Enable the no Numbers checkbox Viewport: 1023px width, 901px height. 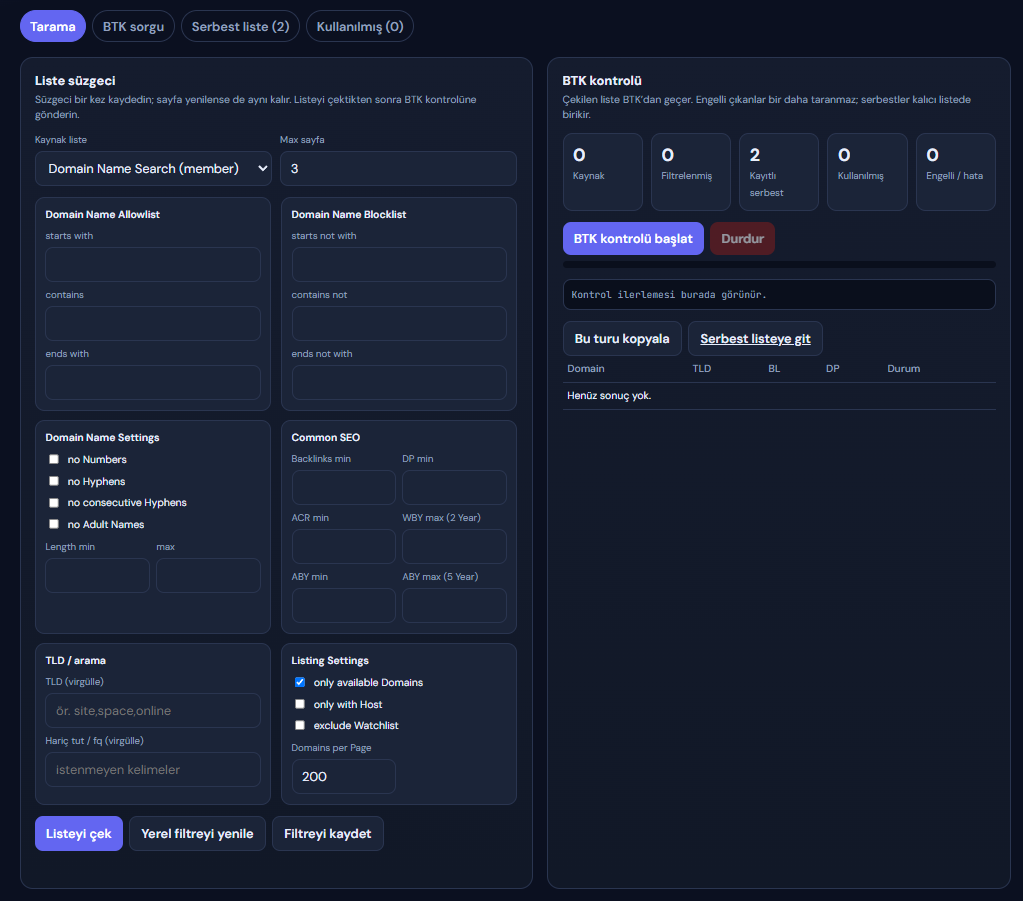[54, 459]
